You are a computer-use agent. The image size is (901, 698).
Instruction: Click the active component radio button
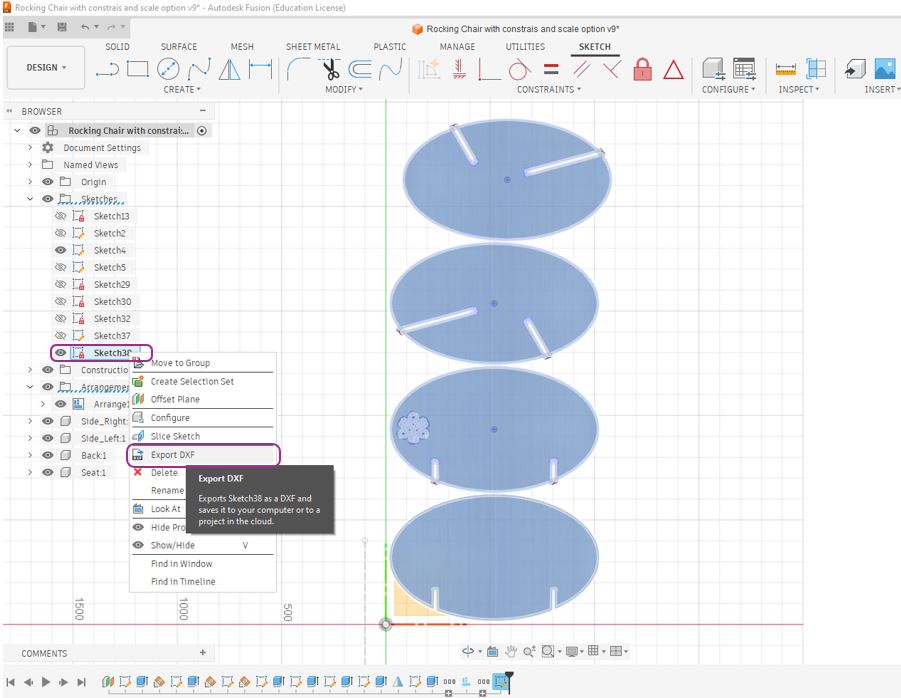pos(202,131)
